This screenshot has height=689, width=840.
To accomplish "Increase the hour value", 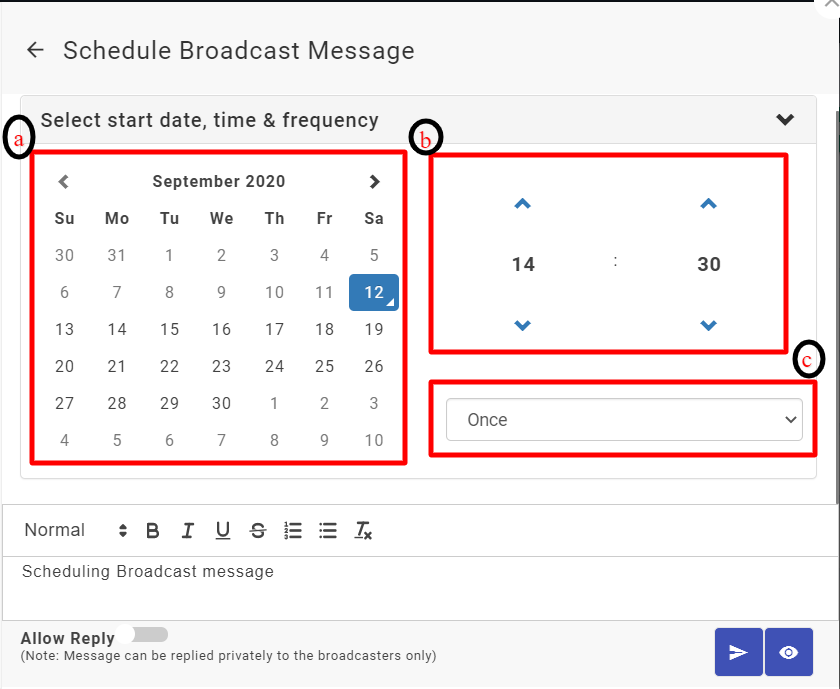I will click(x=522, y=204).
